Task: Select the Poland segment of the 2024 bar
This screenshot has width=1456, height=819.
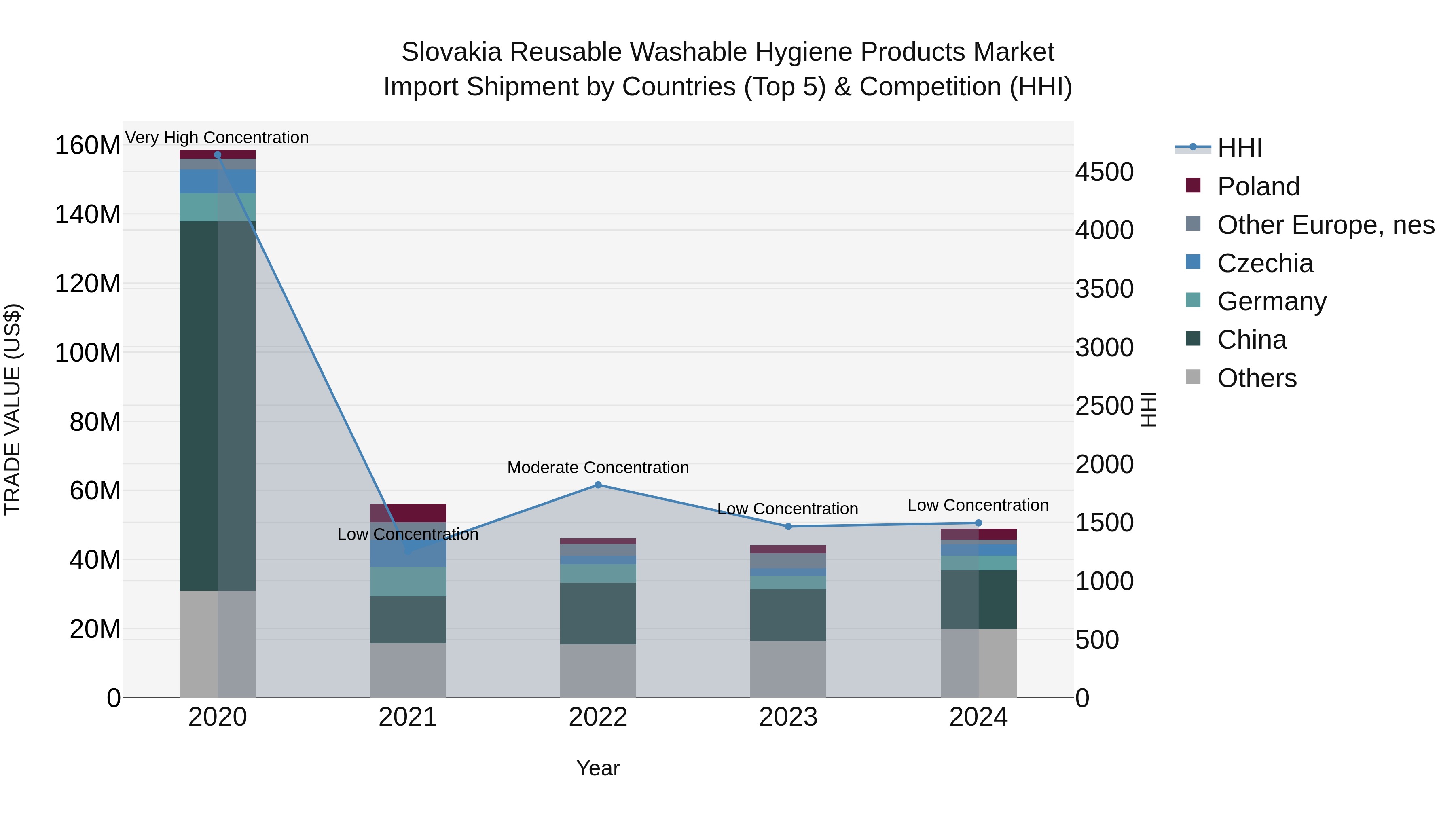Action: pyautogui.click(x=978, y=534)
